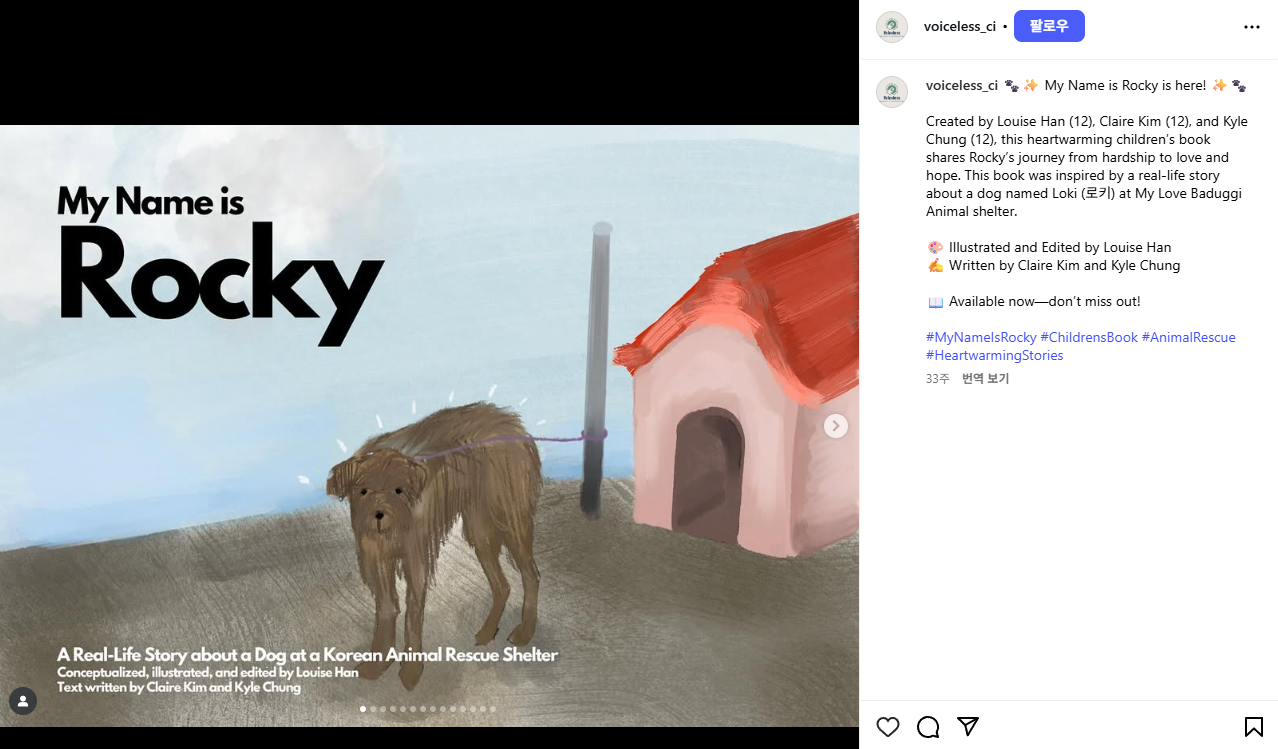Screen dimensions: 1278x749
Task: Open the #HeartwarmingStories hashtag
Action: point(994,355)
